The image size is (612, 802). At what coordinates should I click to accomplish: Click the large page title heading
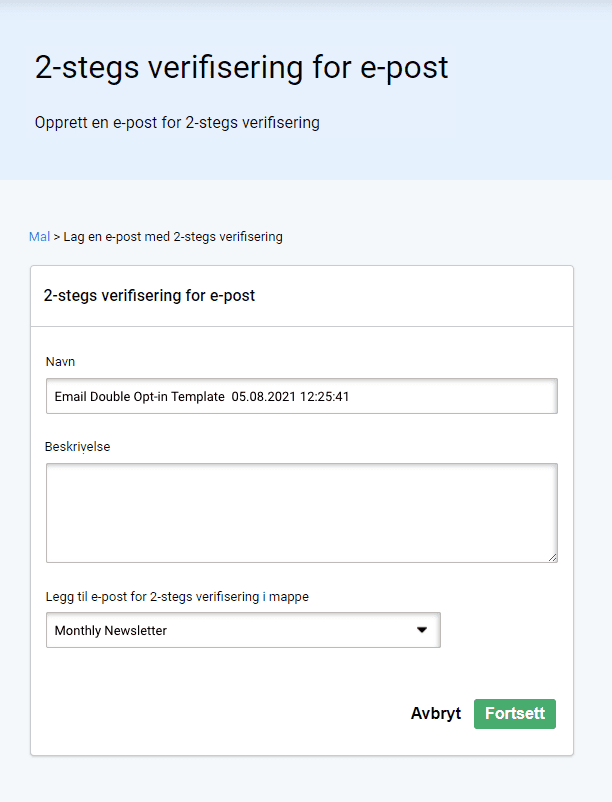point(241,68)
